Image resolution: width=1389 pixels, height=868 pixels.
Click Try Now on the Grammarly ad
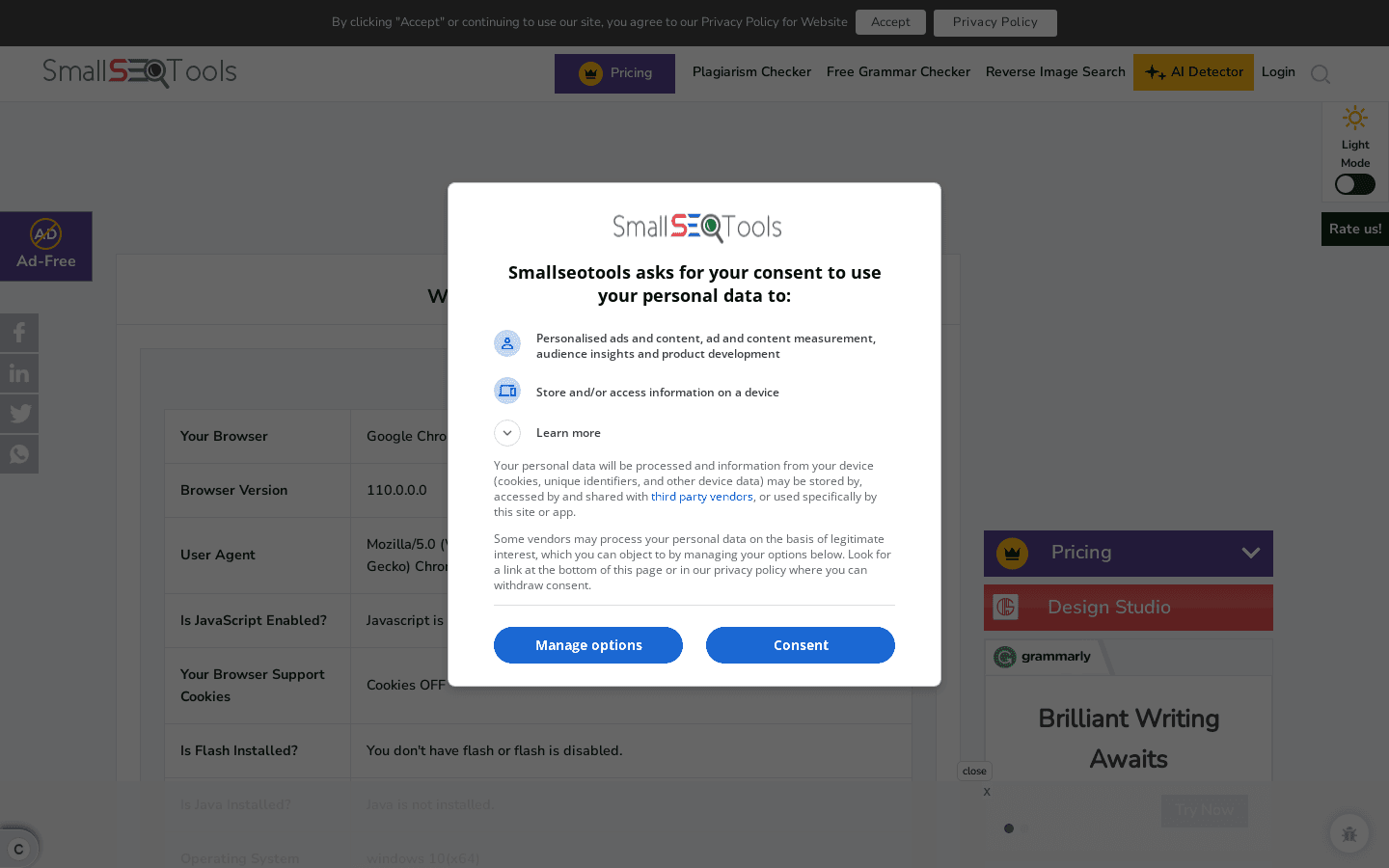(x=1204, y=810)
